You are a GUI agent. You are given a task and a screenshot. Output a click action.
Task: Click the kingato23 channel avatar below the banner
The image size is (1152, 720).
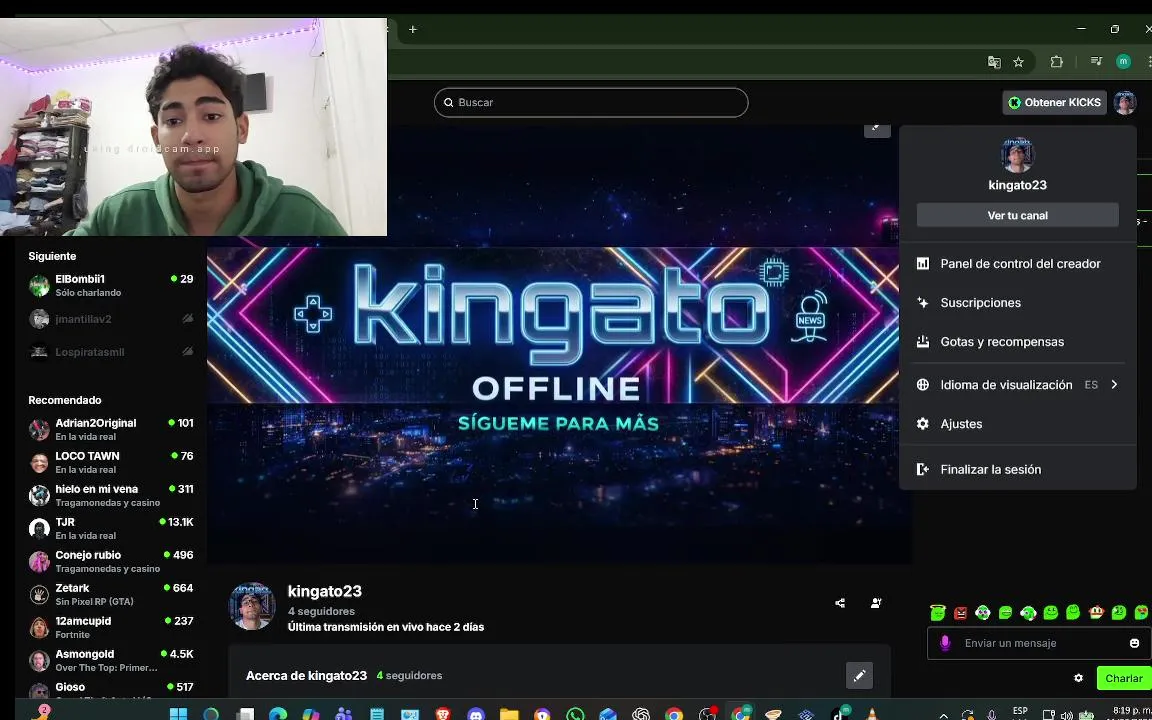(x=252, y=606)
